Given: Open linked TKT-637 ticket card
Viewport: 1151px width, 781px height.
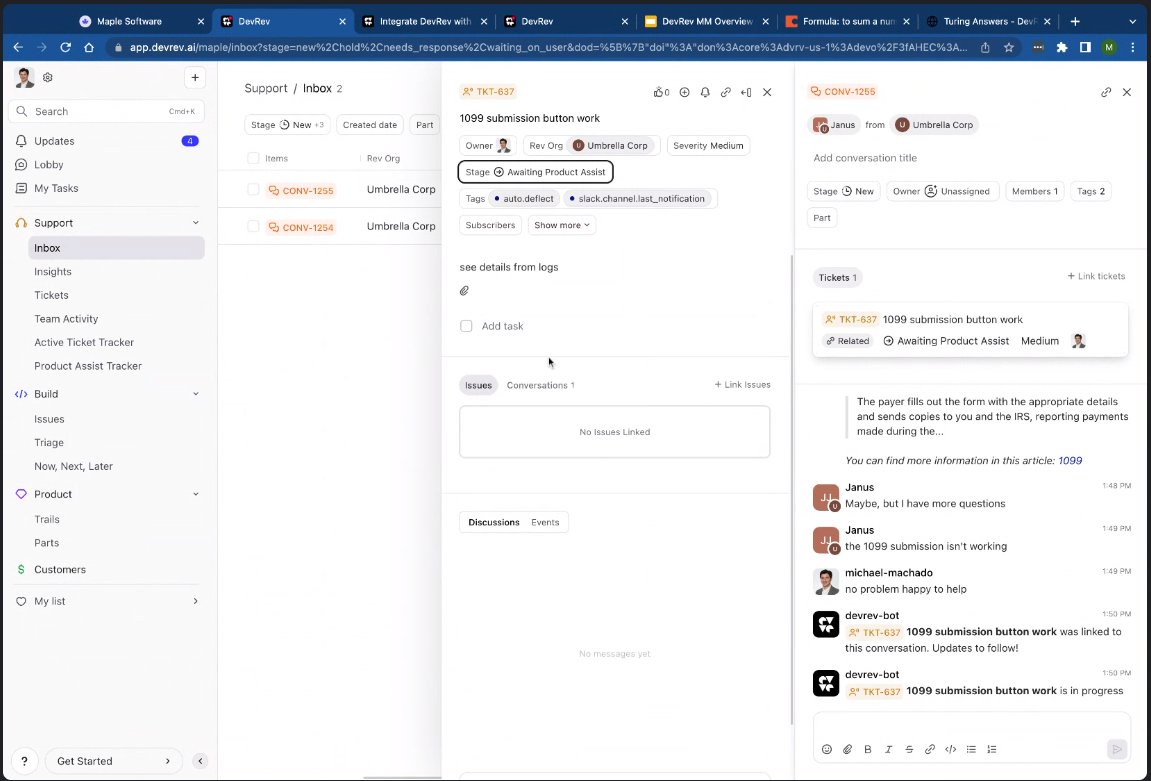Looking at the screenshot, I should [970, 330].
